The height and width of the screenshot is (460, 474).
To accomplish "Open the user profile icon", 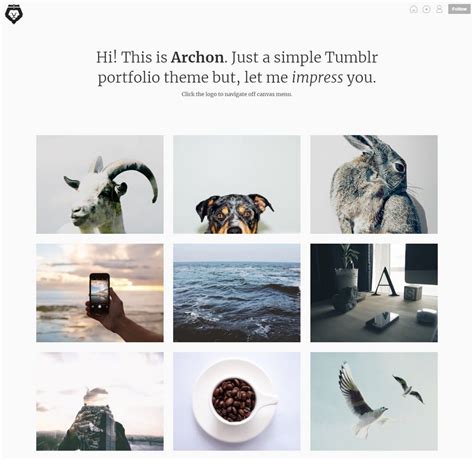I will coord(439,9).
